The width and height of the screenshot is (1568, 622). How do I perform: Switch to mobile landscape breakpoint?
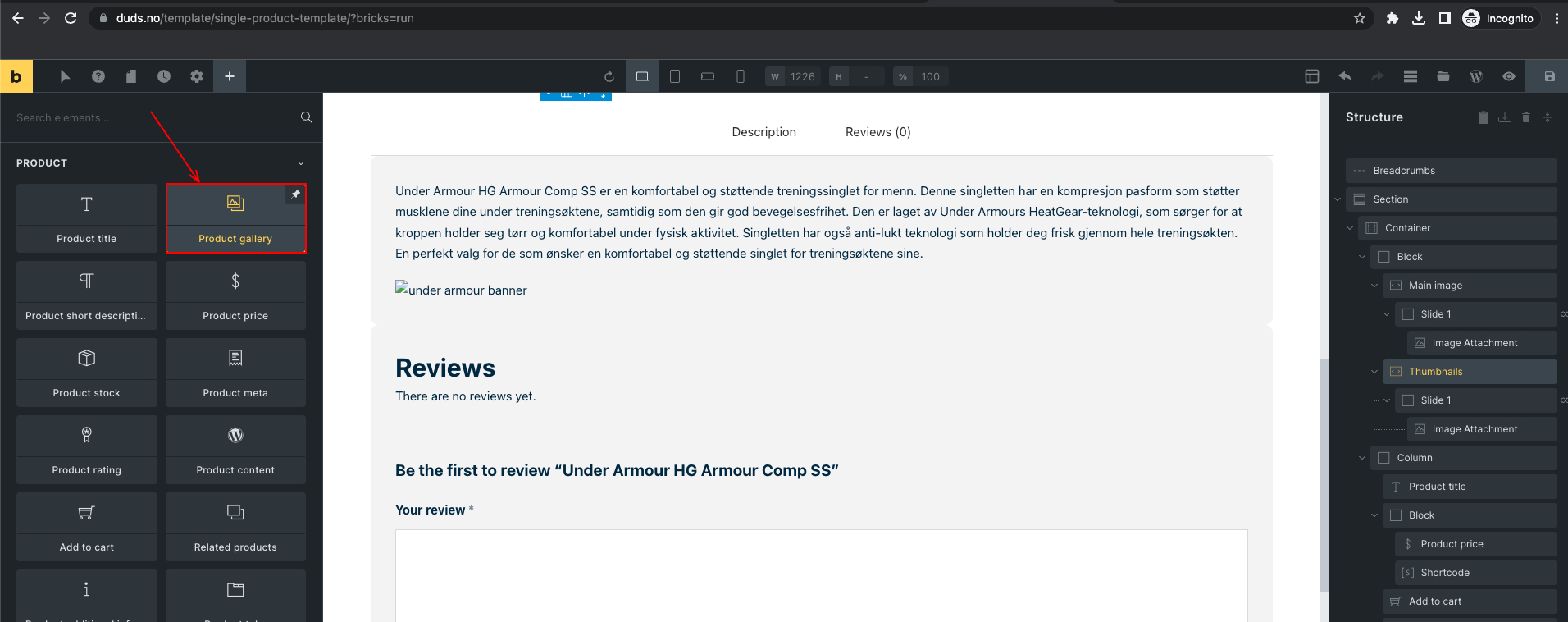tap(708, 76)
